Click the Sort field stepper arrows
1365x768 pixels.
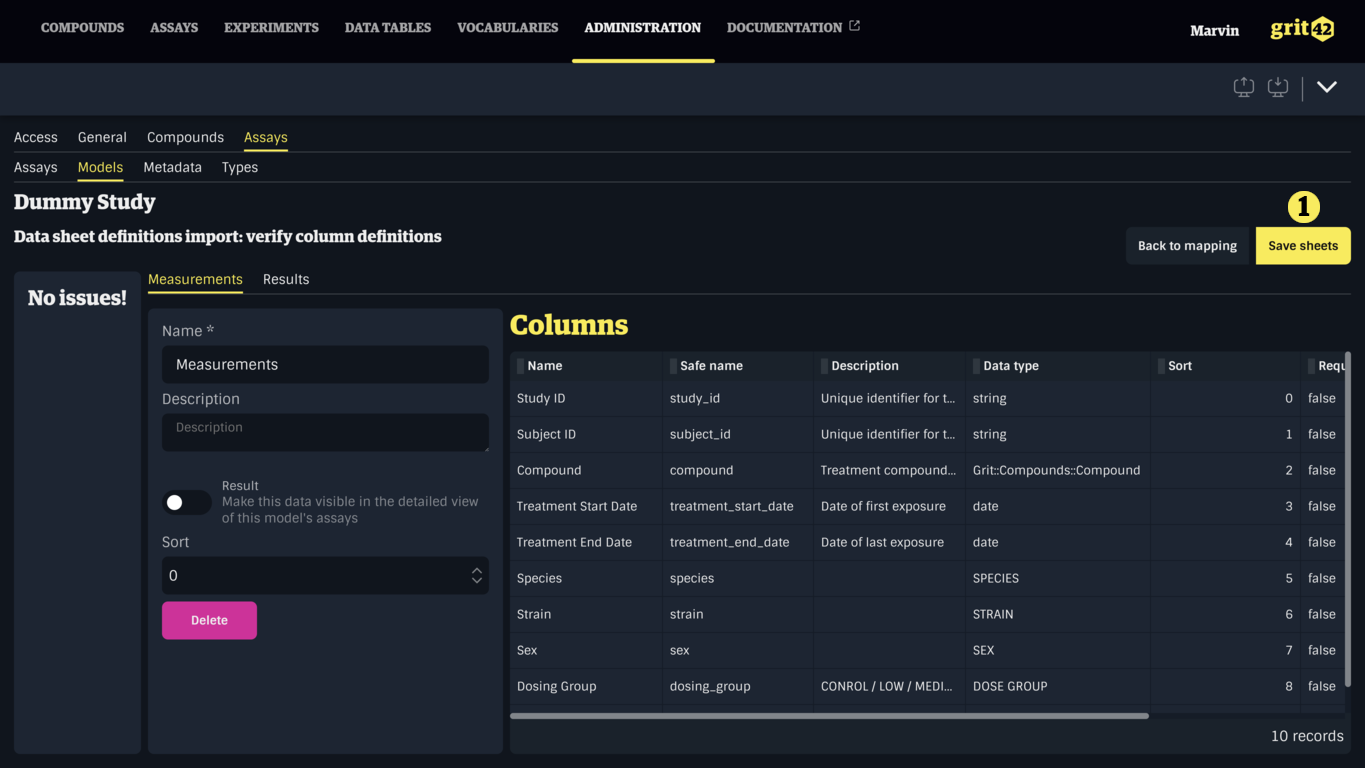pos(476,575)
